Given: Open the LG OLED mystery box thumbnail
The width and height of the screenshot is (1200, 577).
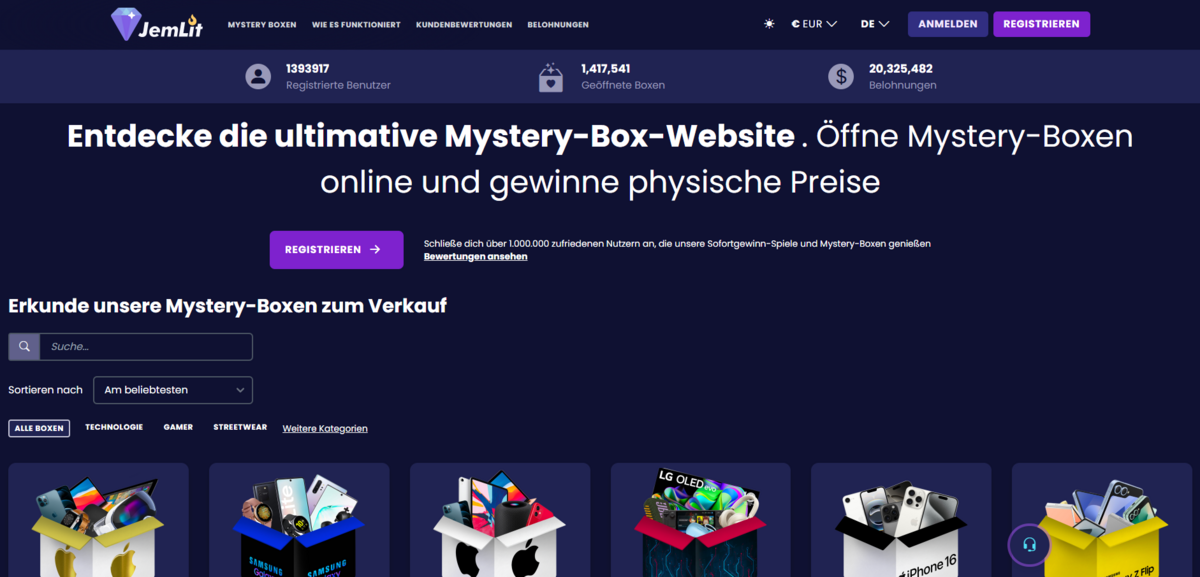Looking at the screenshot, I should (x=700, y=520).
